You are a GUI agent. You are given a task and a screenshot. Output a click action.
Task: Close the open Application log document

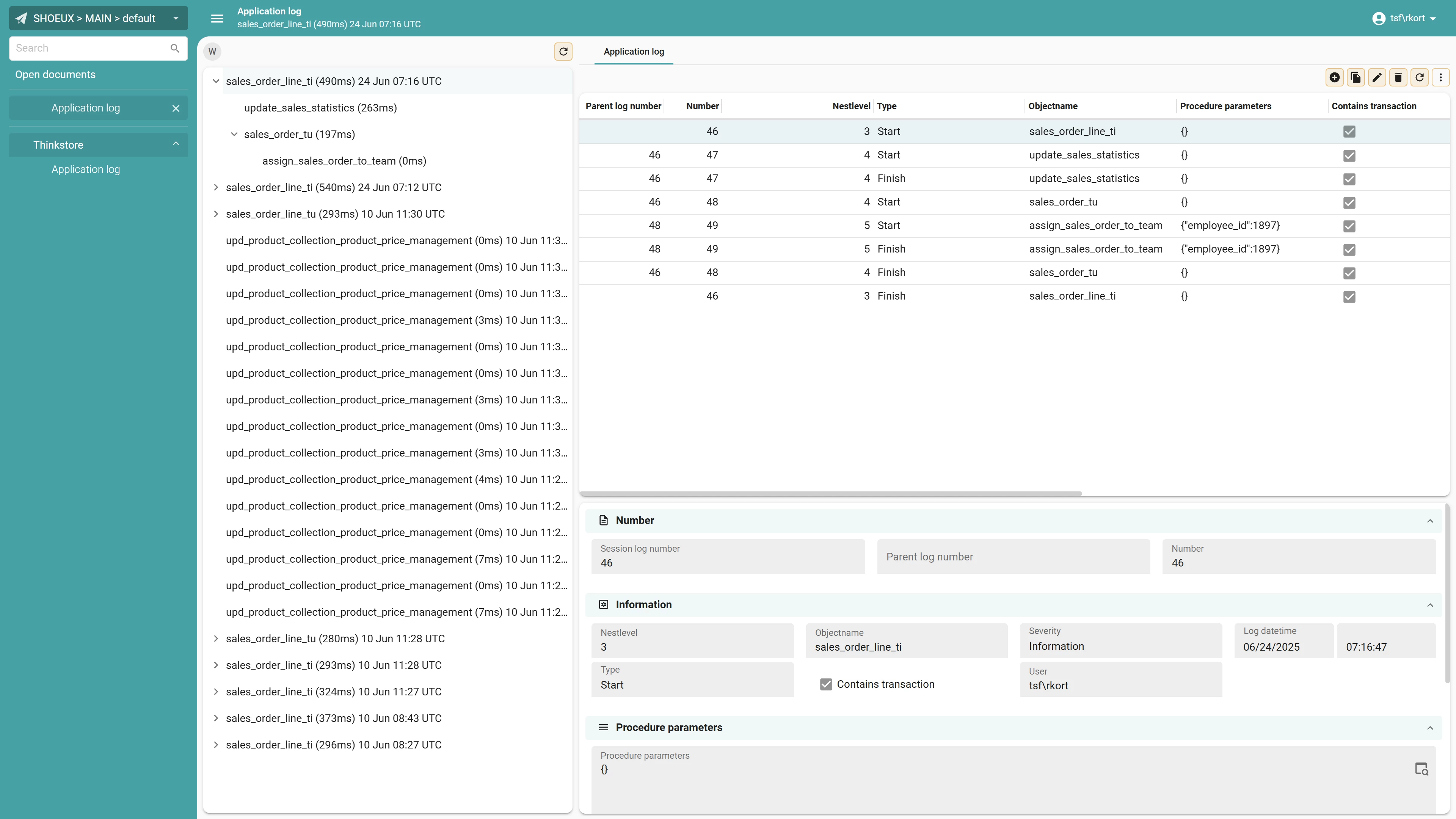(x=176, y=108)
